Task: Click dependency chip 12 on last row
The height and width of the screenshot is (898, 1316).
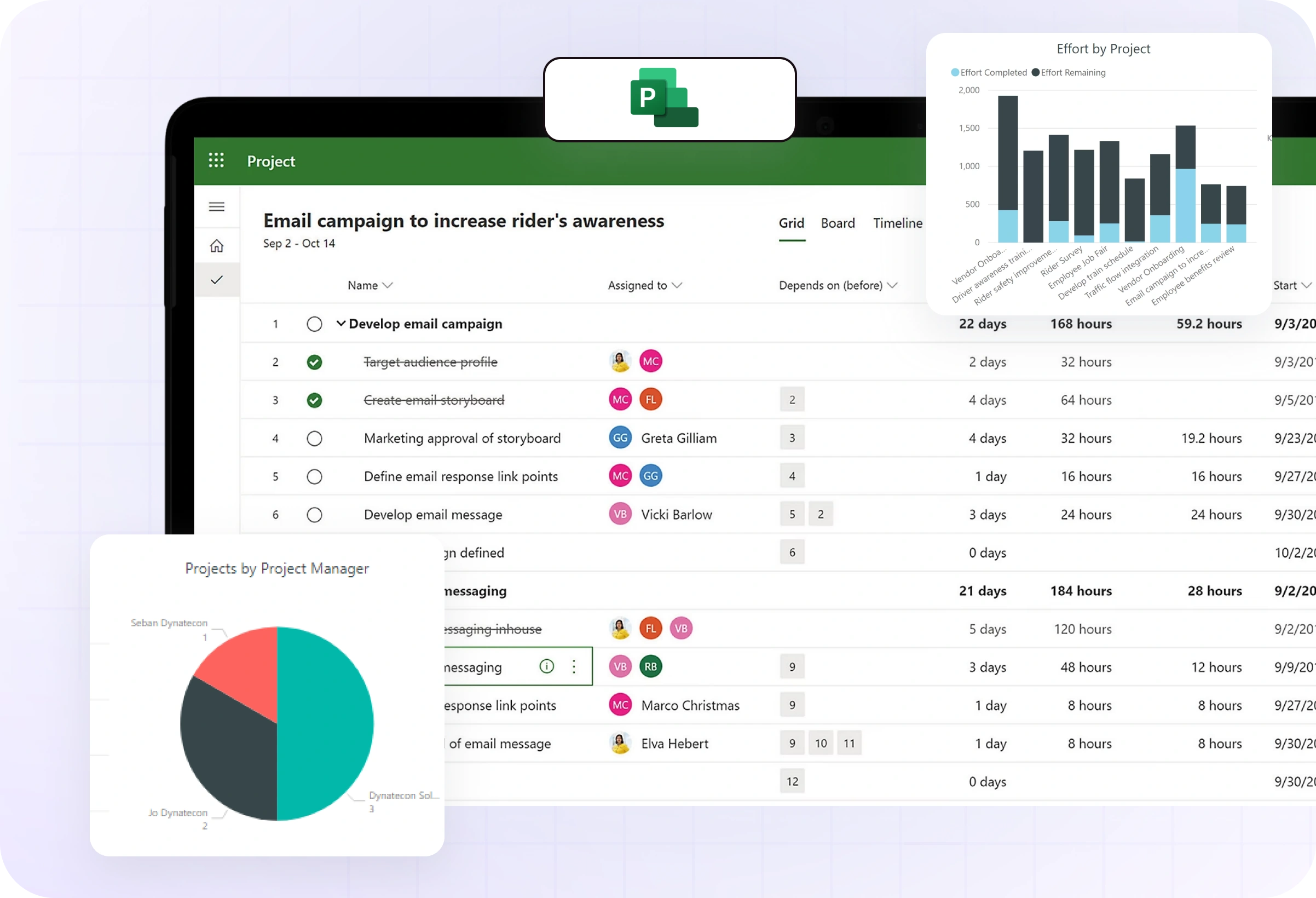Action: click(792, 781)
